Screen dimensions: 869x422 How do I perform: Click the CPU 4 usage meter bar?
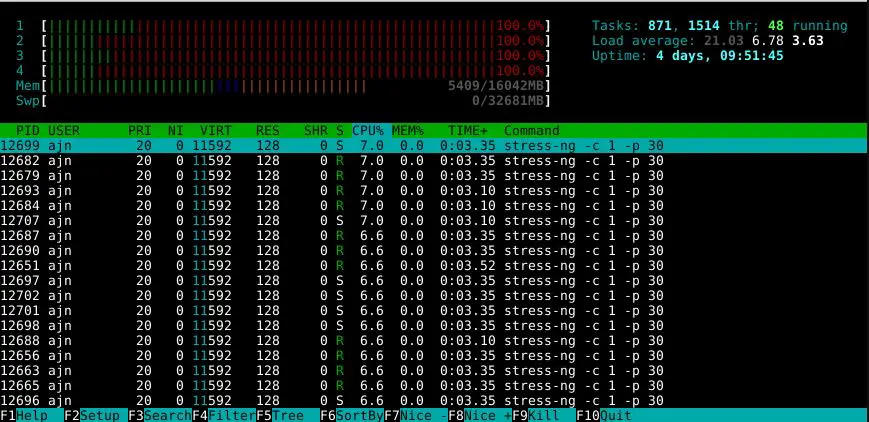click(296, 70)
